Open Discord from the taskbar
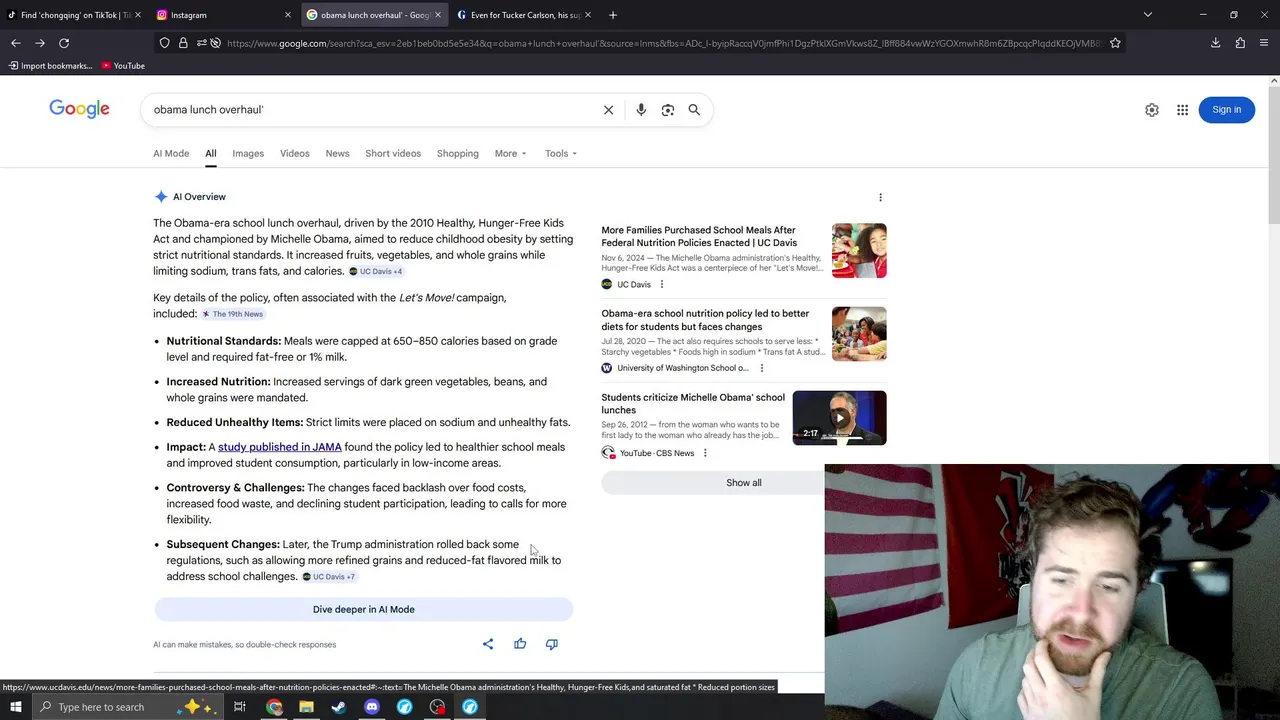The image size is (1280, 720). click(x=372, y=707)
